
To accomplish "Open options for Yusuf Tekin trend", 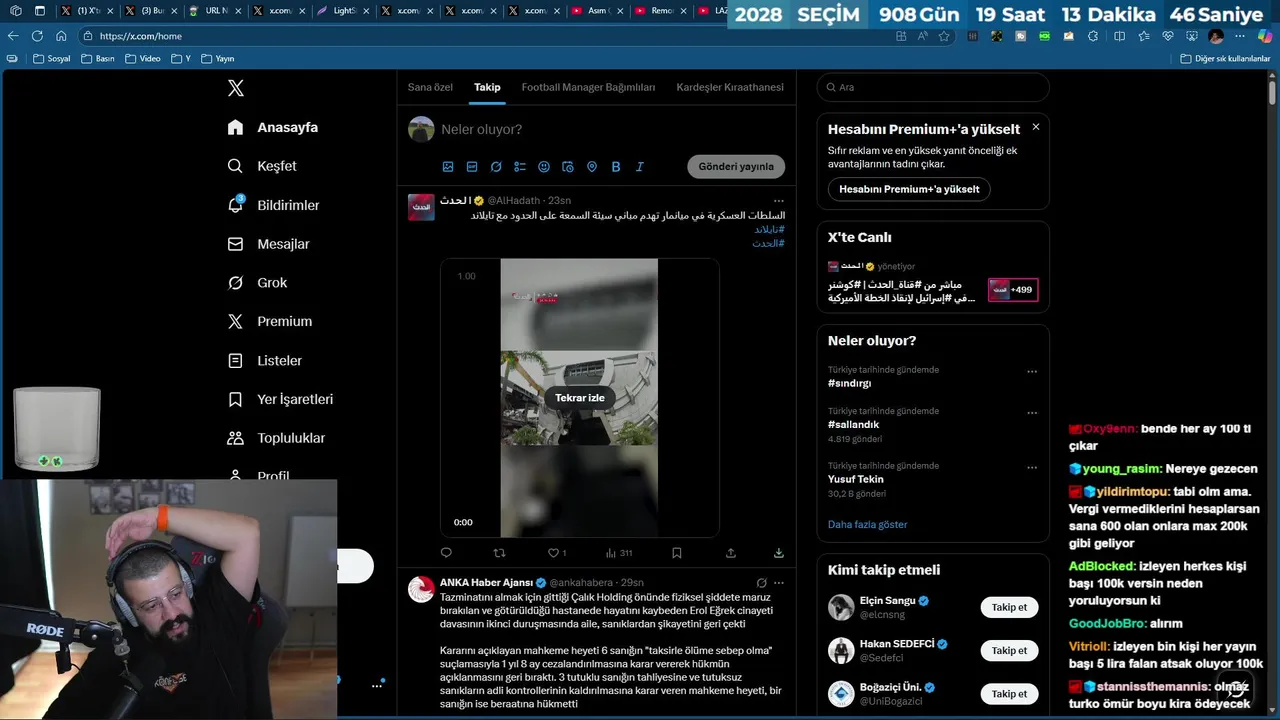I will 1032,467.
